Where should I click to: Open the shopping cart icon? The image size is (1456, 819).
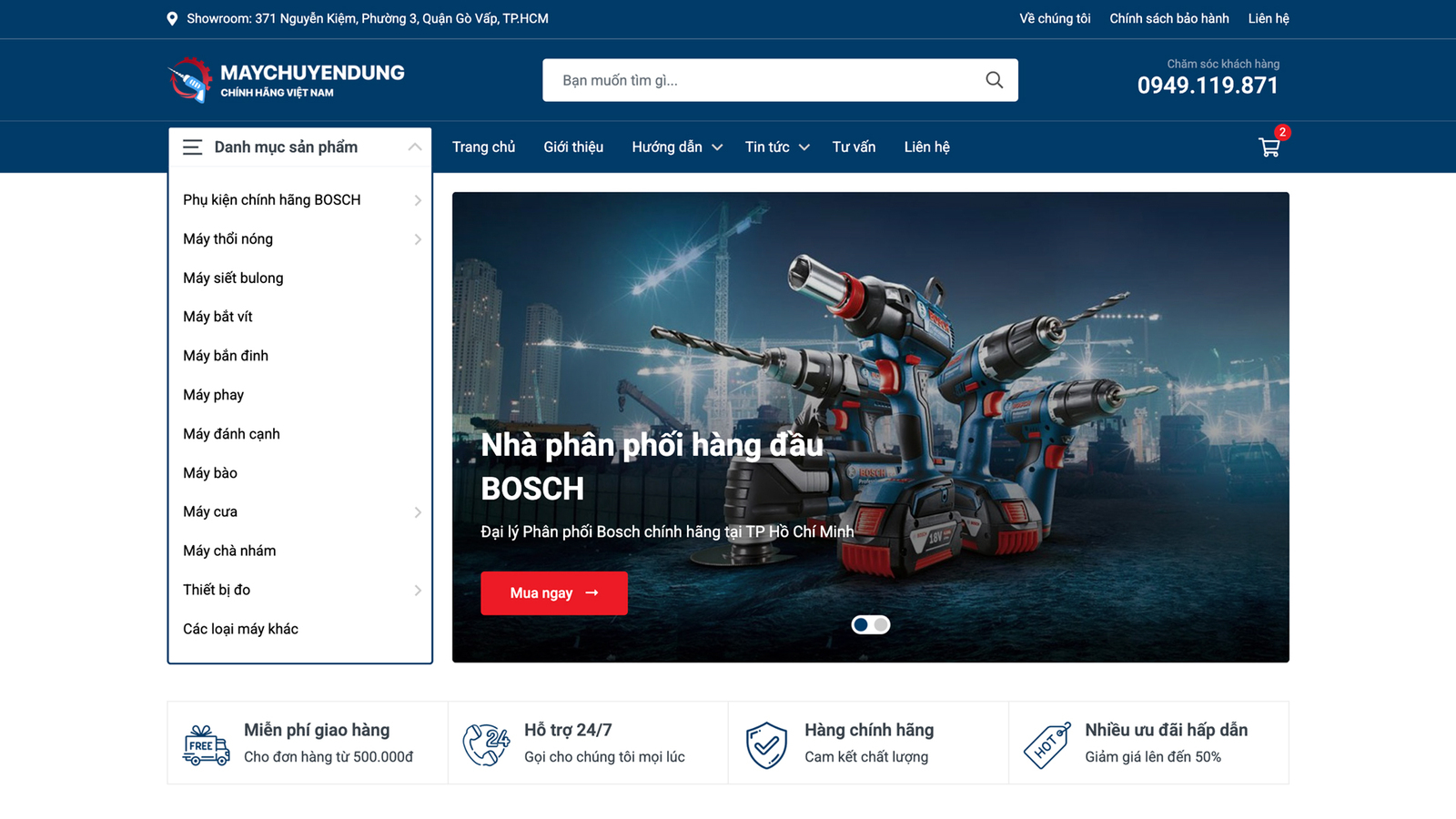1269,147
